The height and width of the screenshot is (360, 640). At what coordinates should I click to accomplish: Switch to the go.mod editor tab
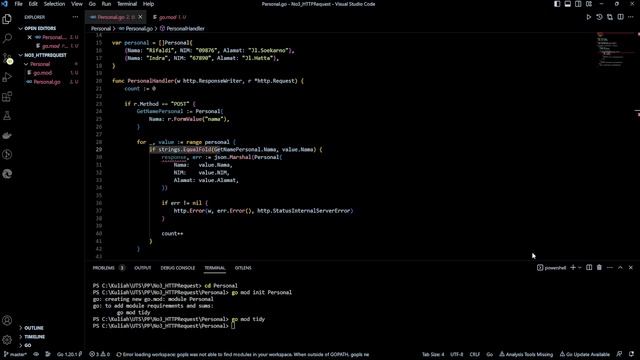[169, 17]
